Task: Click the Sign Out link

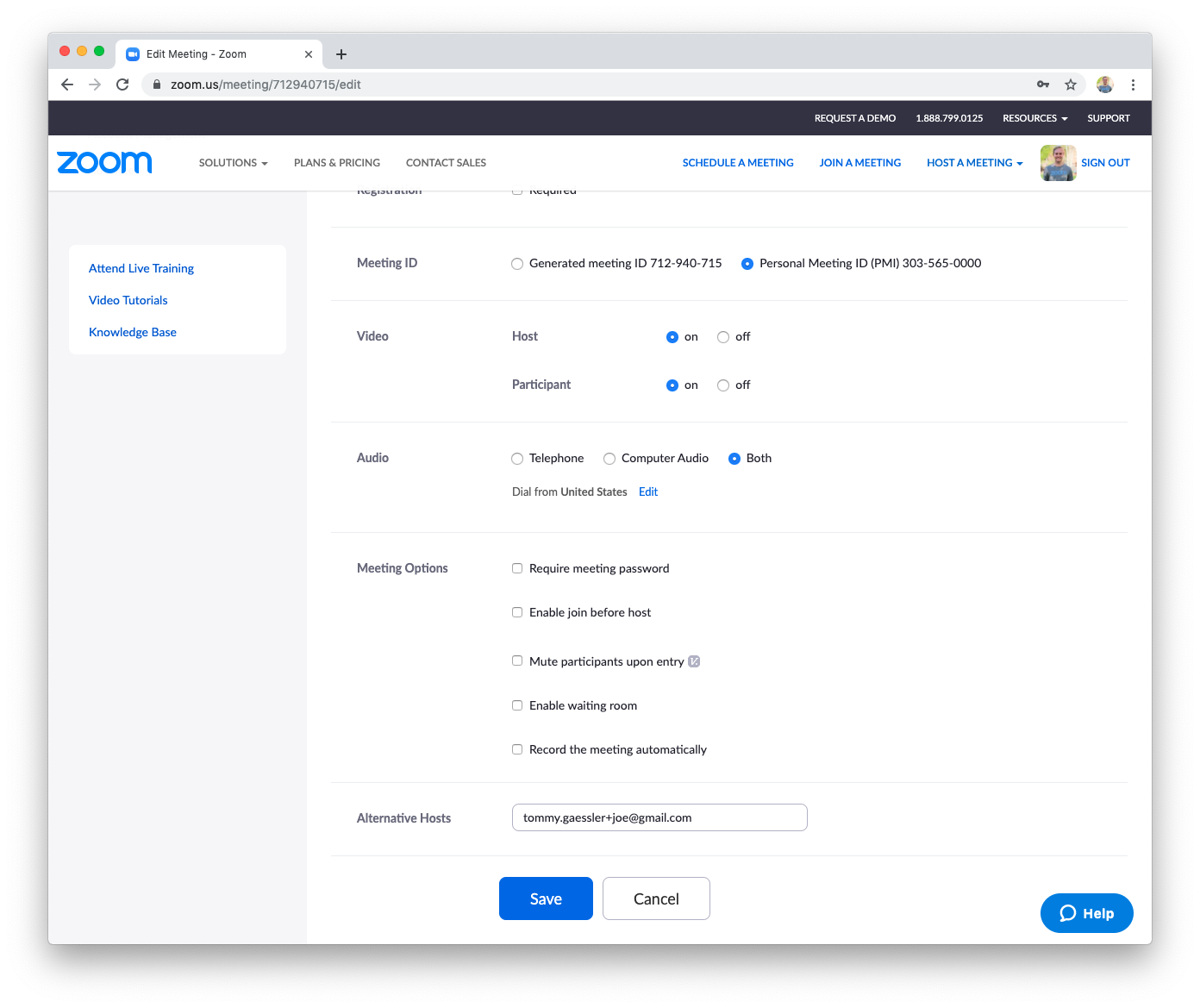Action: pyautogui.click(x=1105, y=163)
